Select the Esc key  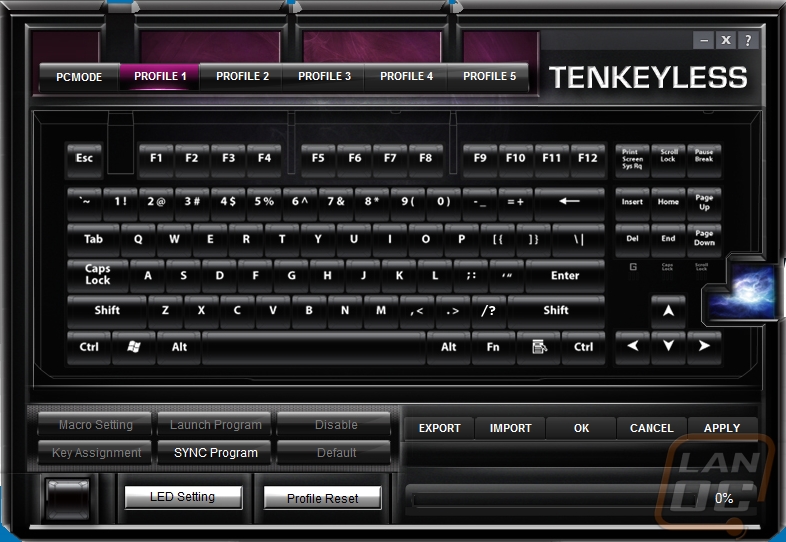point(84,160)
